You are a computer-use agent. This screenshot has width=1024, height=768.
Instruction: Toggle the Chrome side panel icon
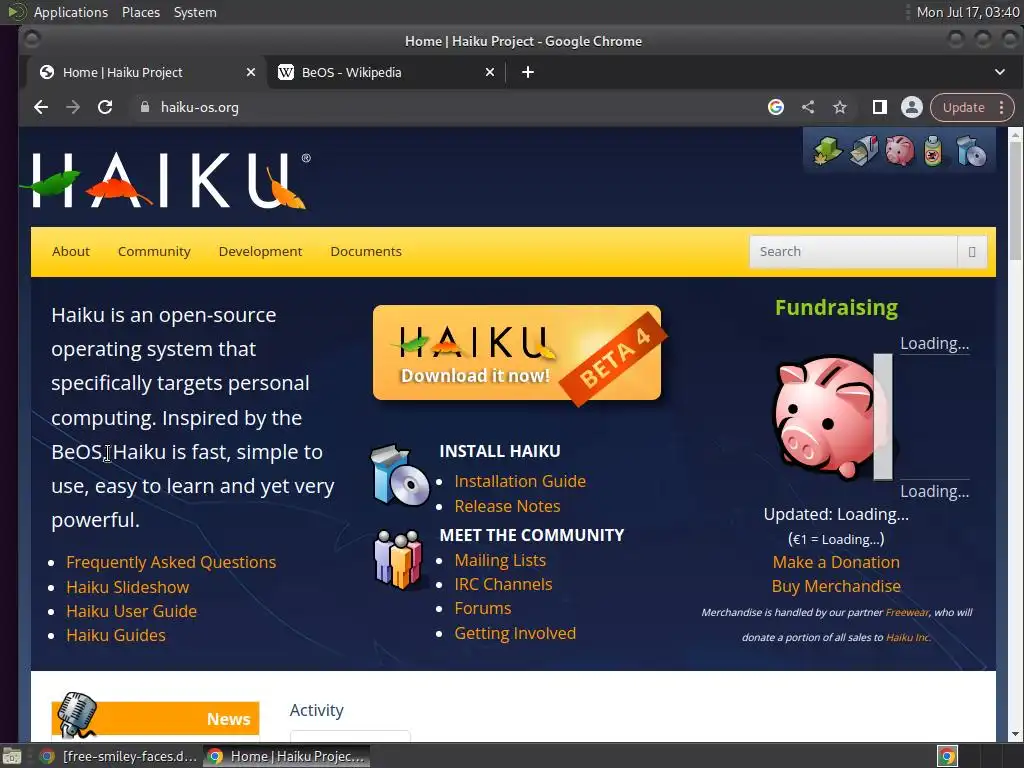click(880, 107)
